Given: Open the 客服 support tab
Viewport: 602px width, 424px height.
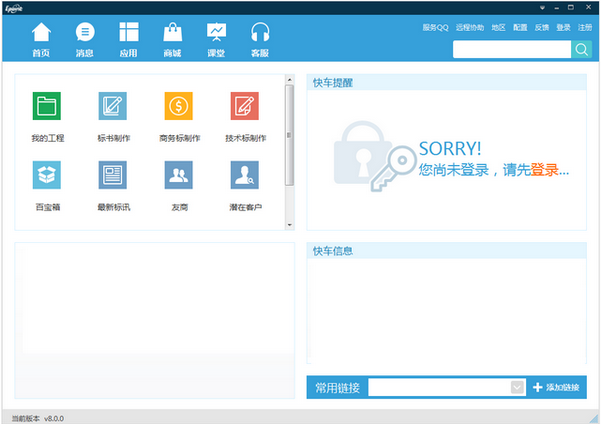Looking at the screenshot, I should (260, 38).
